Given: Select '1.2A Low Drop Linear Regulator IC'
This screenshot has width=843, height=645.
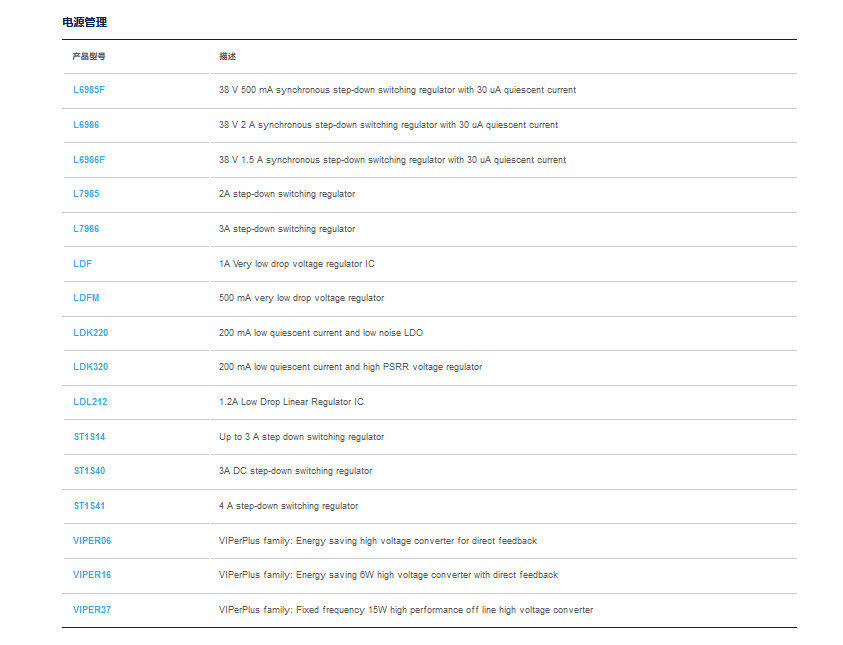Looking at the screenshot, I should (x=291, y=402).
